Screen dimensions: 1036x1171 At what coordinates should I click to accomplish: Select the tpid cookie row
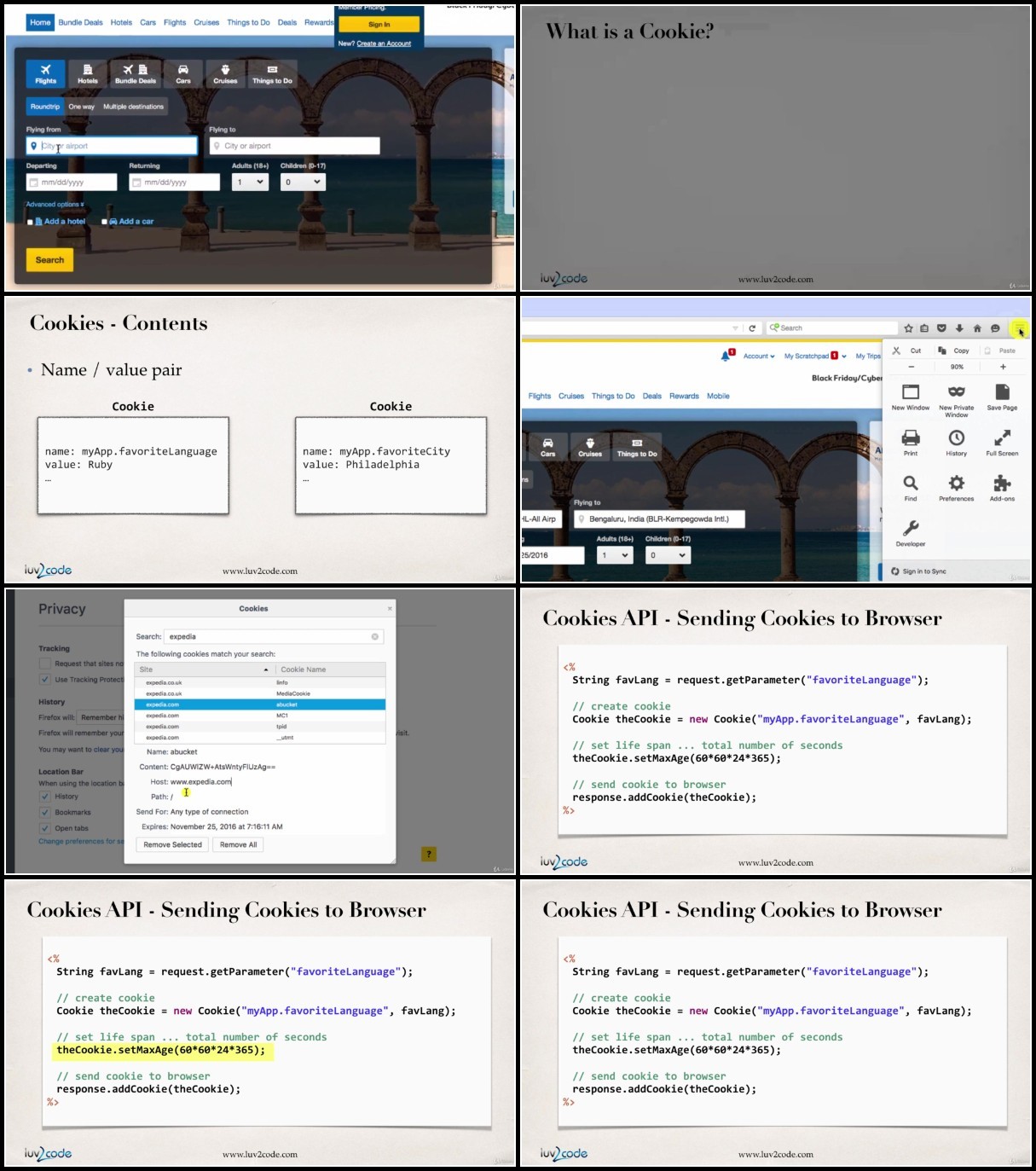click(260, 727)
